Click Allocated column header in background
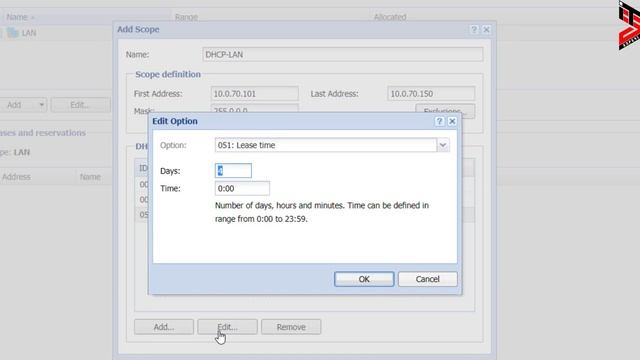The image size is (640, 360). (390, 17)
